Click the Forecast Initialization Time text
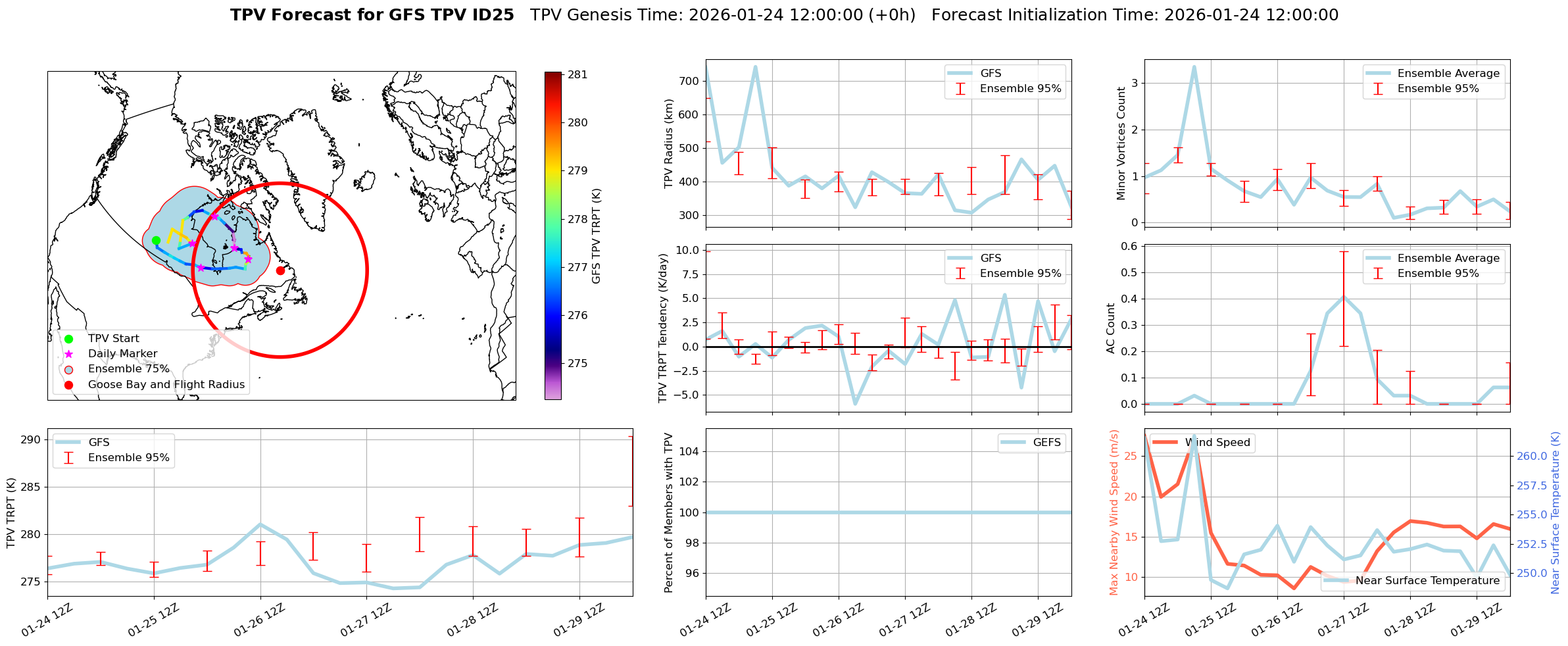Image resolution: width=1568 pixels, height=646 pixels. 1135,15
